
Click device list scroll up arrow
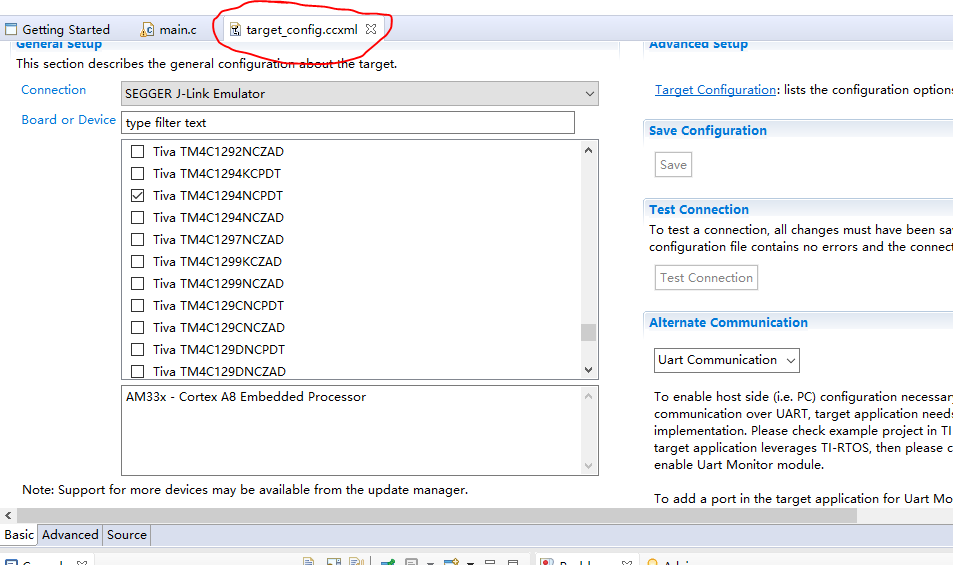[588, 150]
